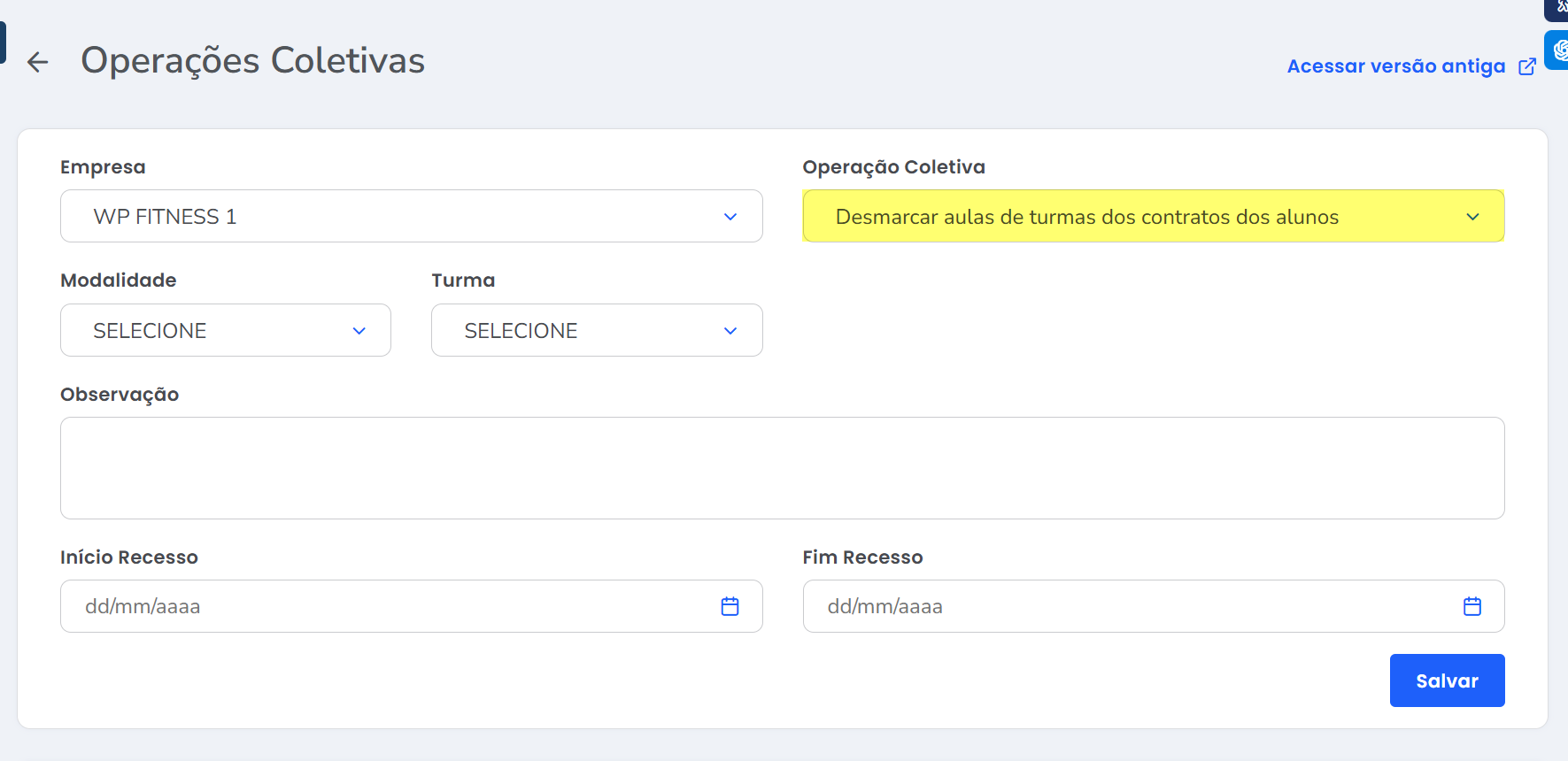Open the highlighted Operação Coletiva dropdown
This screenshot has width=1568, height=761.
(x=1133, y=217)
